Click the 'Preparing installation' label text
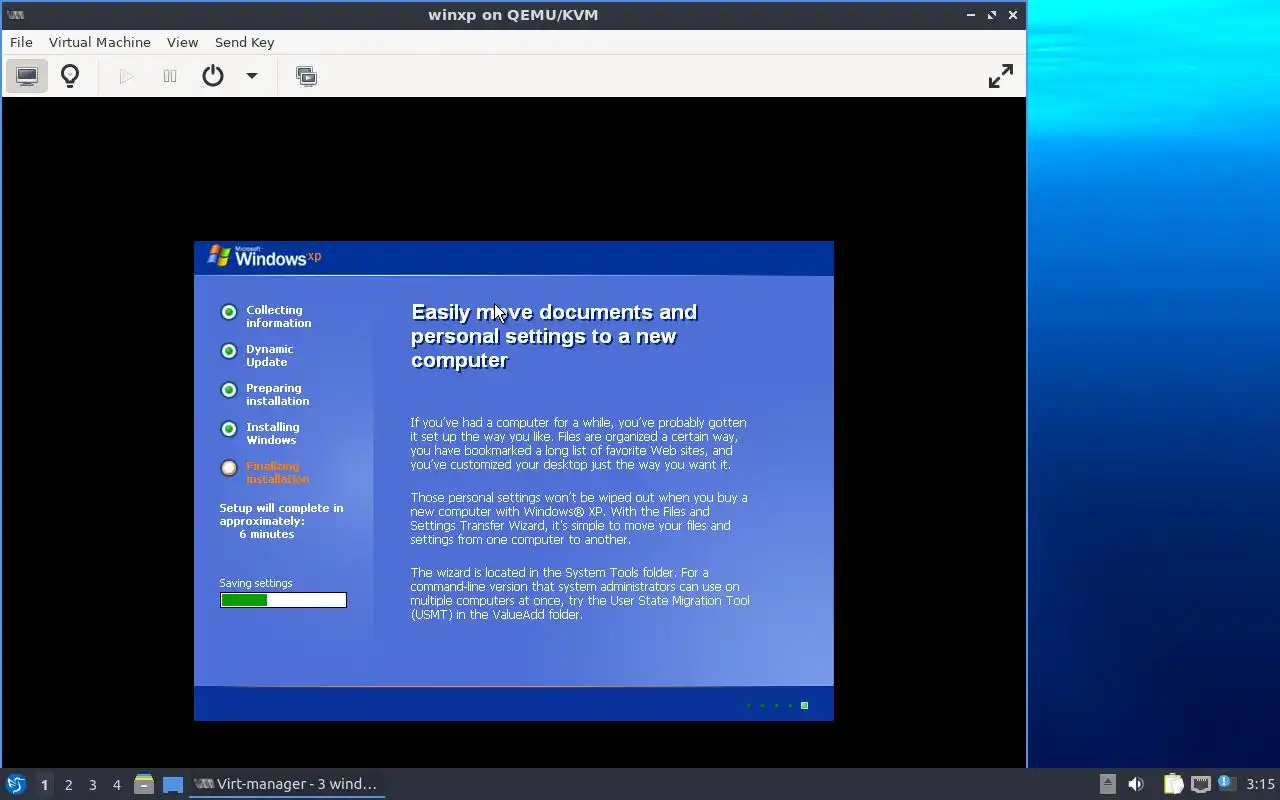Viewport: 1280px width, 800px height. coord(277,394)
